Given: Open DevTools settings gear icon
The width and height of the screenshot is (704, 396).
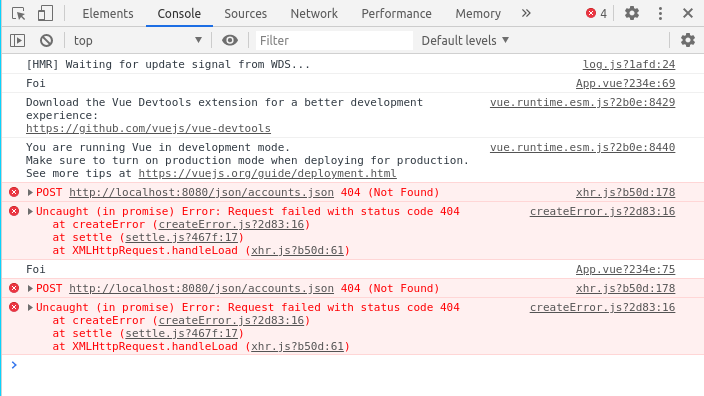Looking at the screenshot, I should [x=632, y=13].
